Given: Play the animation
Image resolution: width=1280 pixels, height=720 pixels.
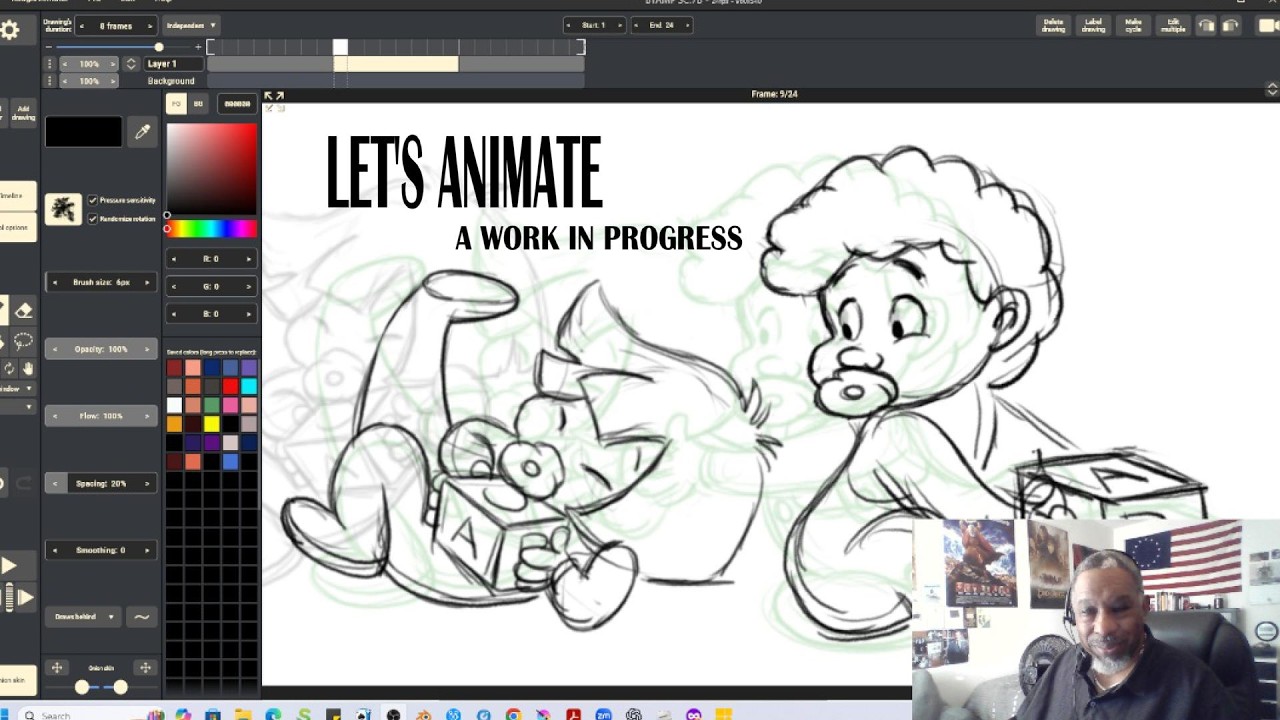Looking at the screenshot, I should tap(9, 566).
